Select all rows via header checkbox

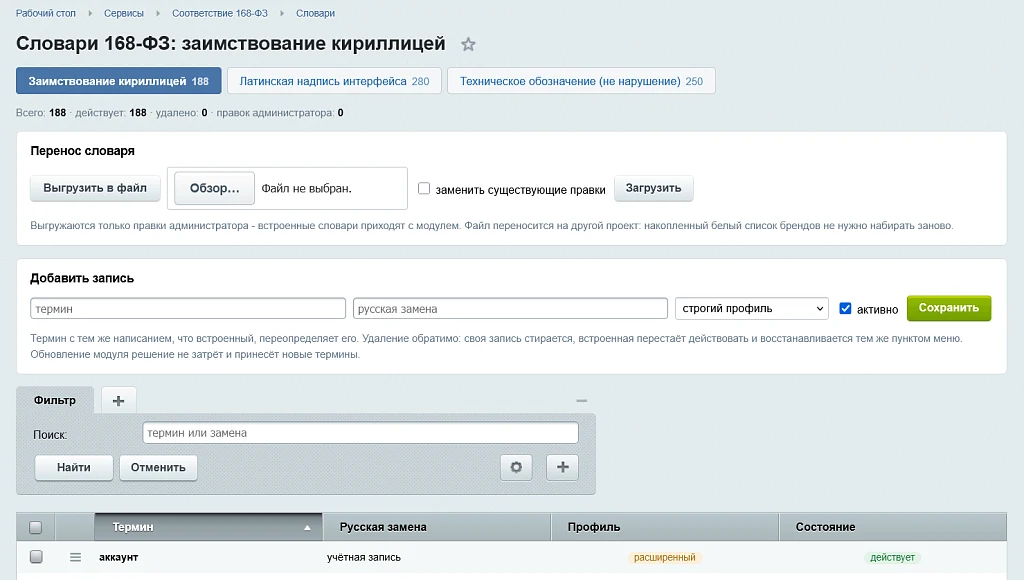coord(36,527)
